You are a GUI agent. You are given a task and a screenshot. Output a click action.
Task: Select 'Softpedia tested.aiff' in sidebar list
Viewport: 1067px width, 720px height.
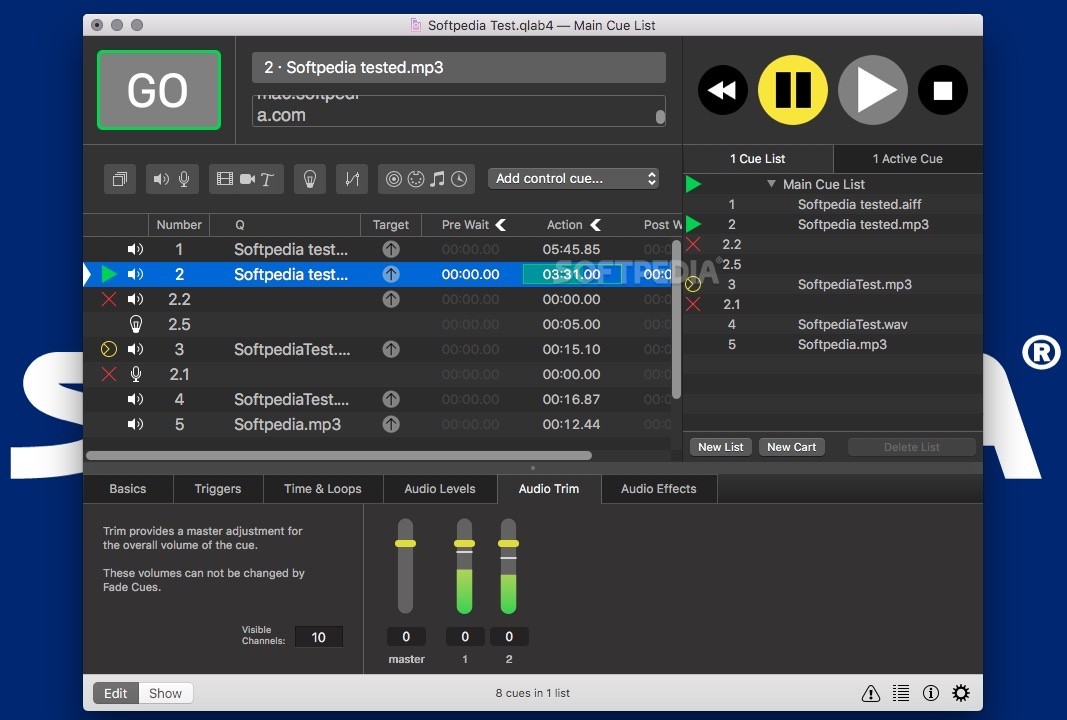[859, 204]
